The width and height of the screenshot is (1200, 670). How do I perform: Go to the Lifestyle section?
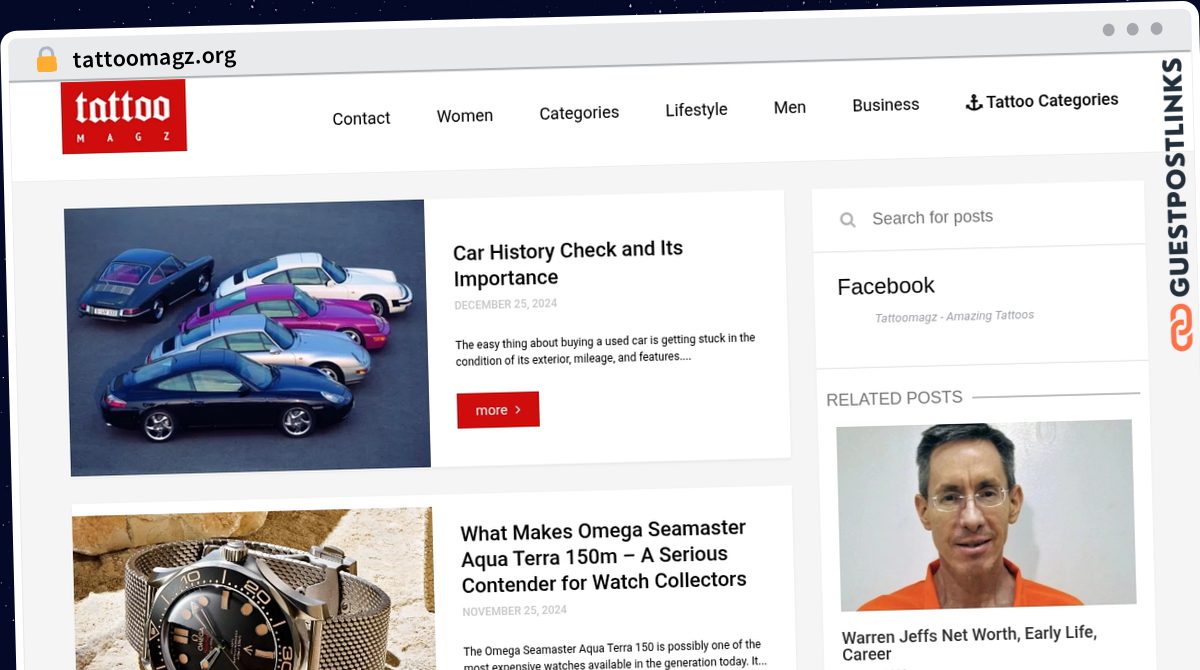696,110
